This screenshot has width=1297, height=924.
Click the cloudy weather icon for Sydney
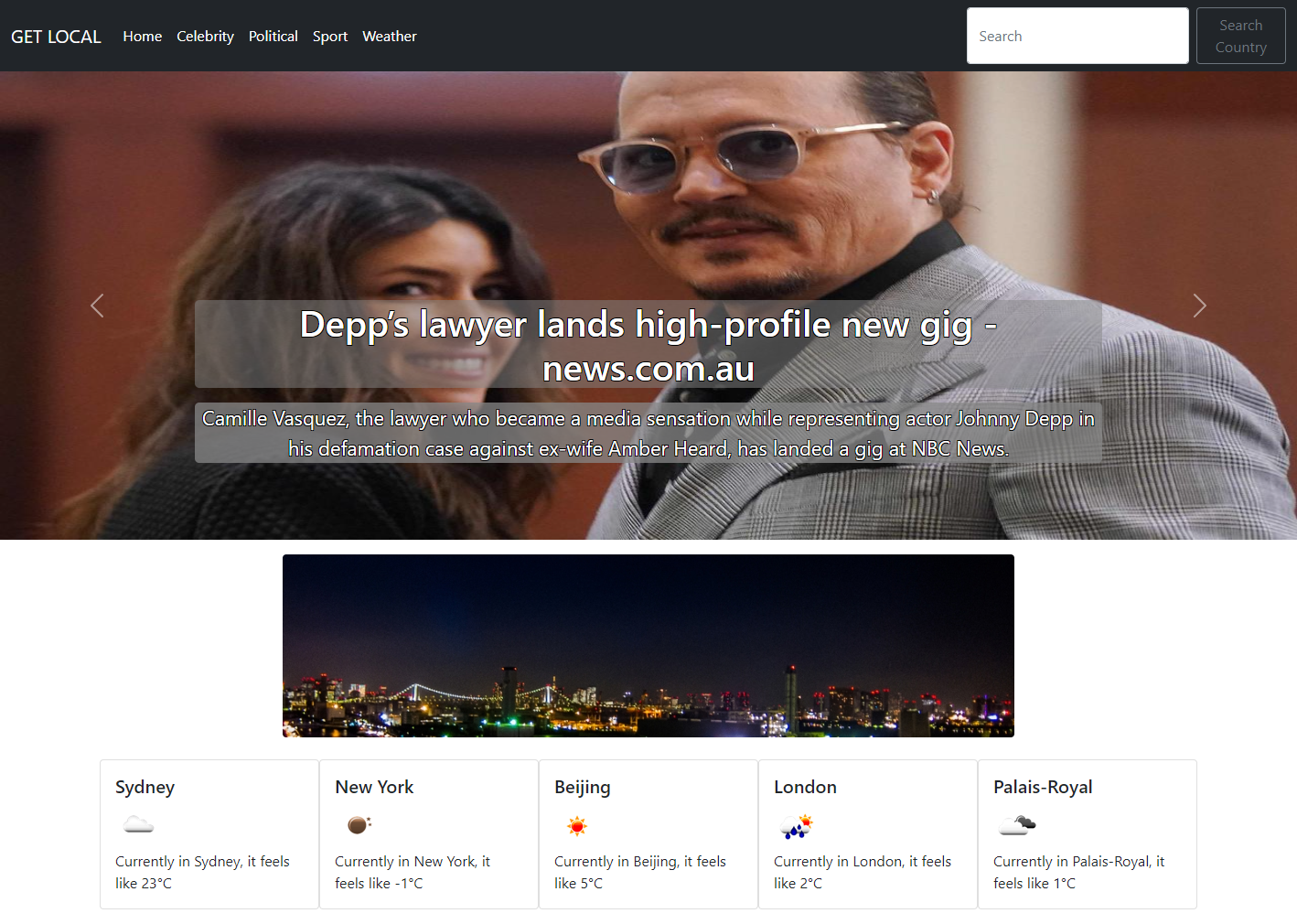coord(138,824)
